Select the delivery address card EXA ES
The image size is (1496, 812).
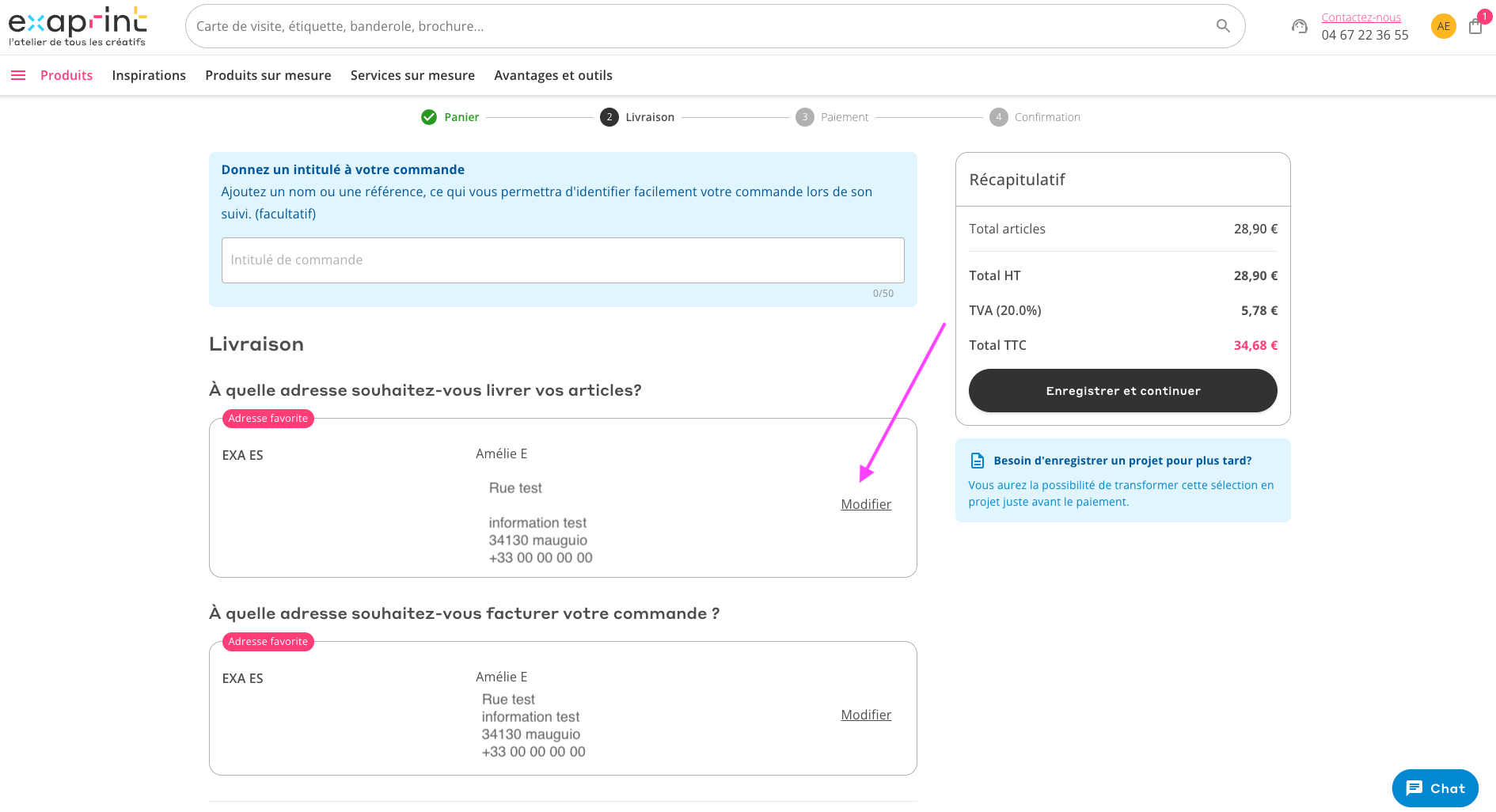click(x=563, y=498)
